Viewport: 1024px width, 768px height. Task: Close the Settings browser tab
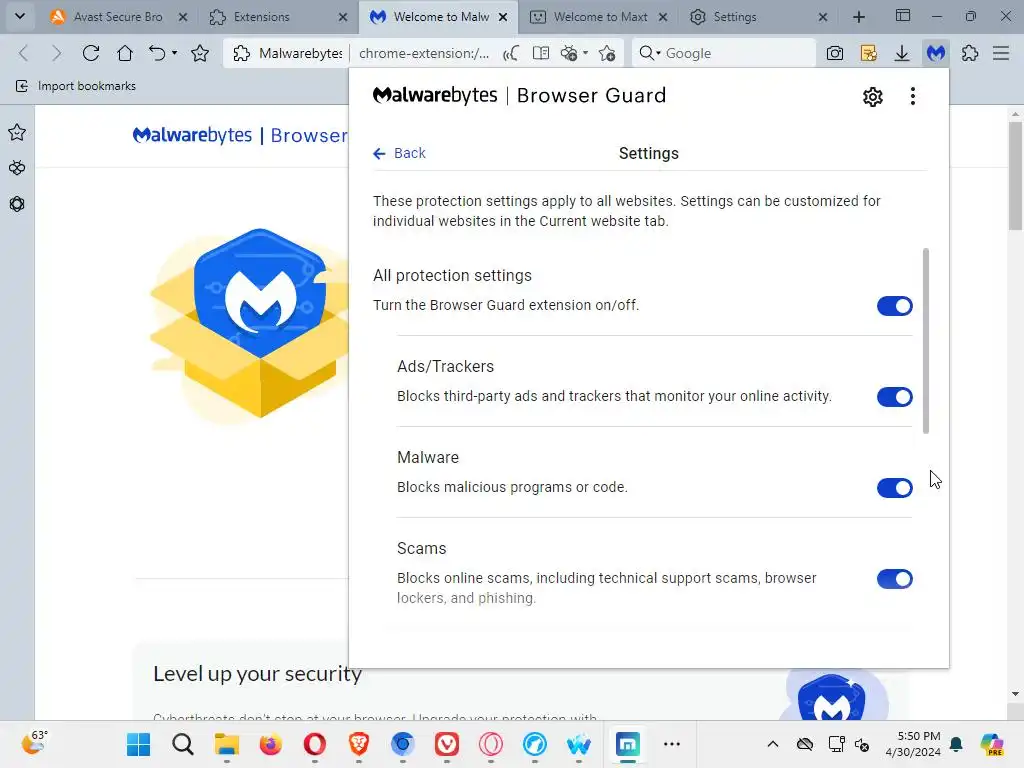823,17
